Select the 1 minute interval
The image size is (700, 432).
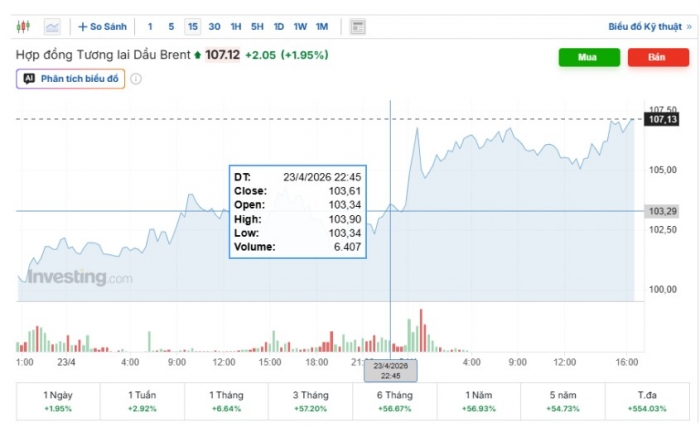tap(150, 27)
